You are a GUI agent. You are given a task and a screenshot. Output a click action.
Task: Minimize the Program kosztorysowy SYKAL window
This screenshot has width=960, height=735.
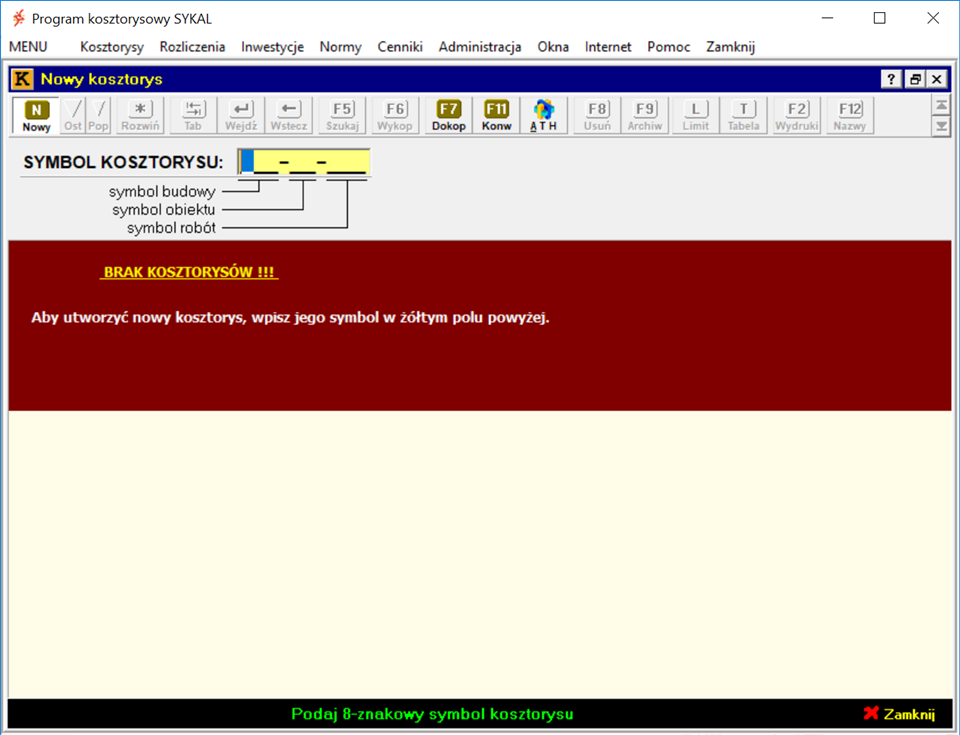[x=827, y=18]
